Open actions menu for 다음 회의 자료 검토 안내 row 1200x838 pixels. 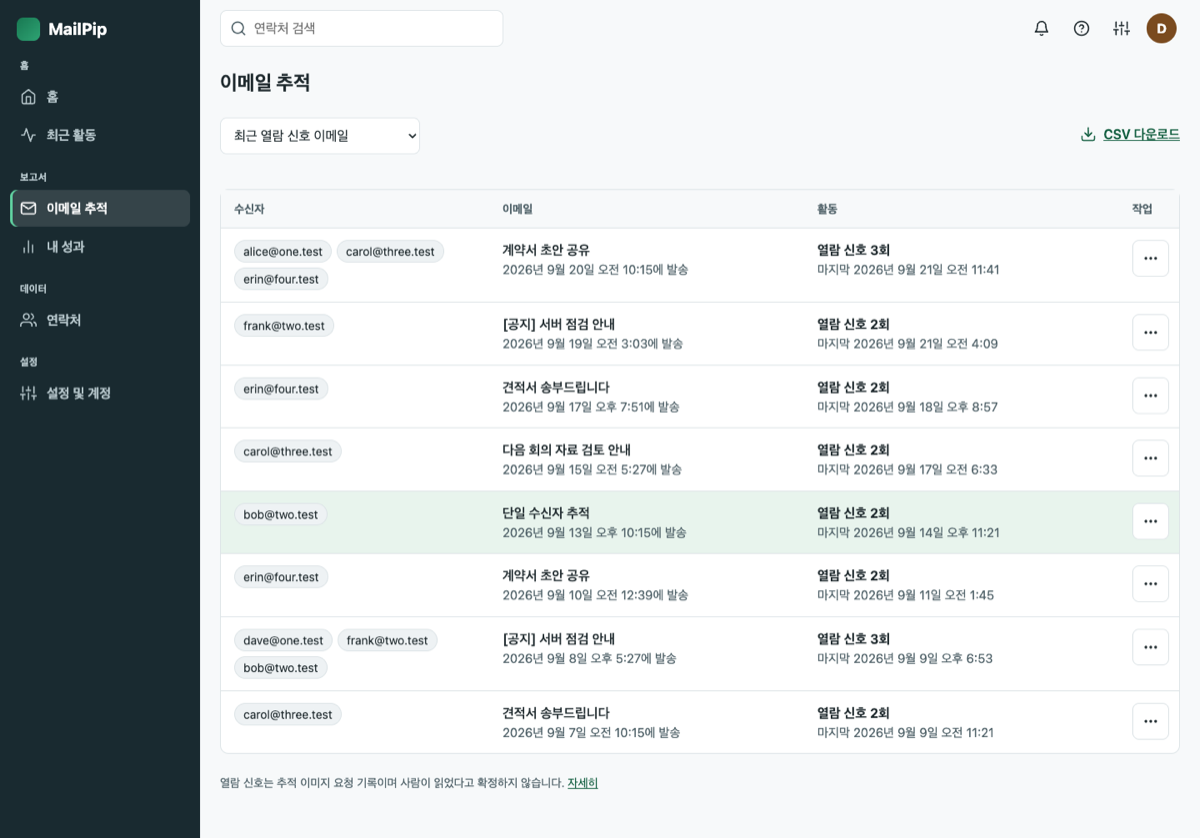(x=1150, y=458)
